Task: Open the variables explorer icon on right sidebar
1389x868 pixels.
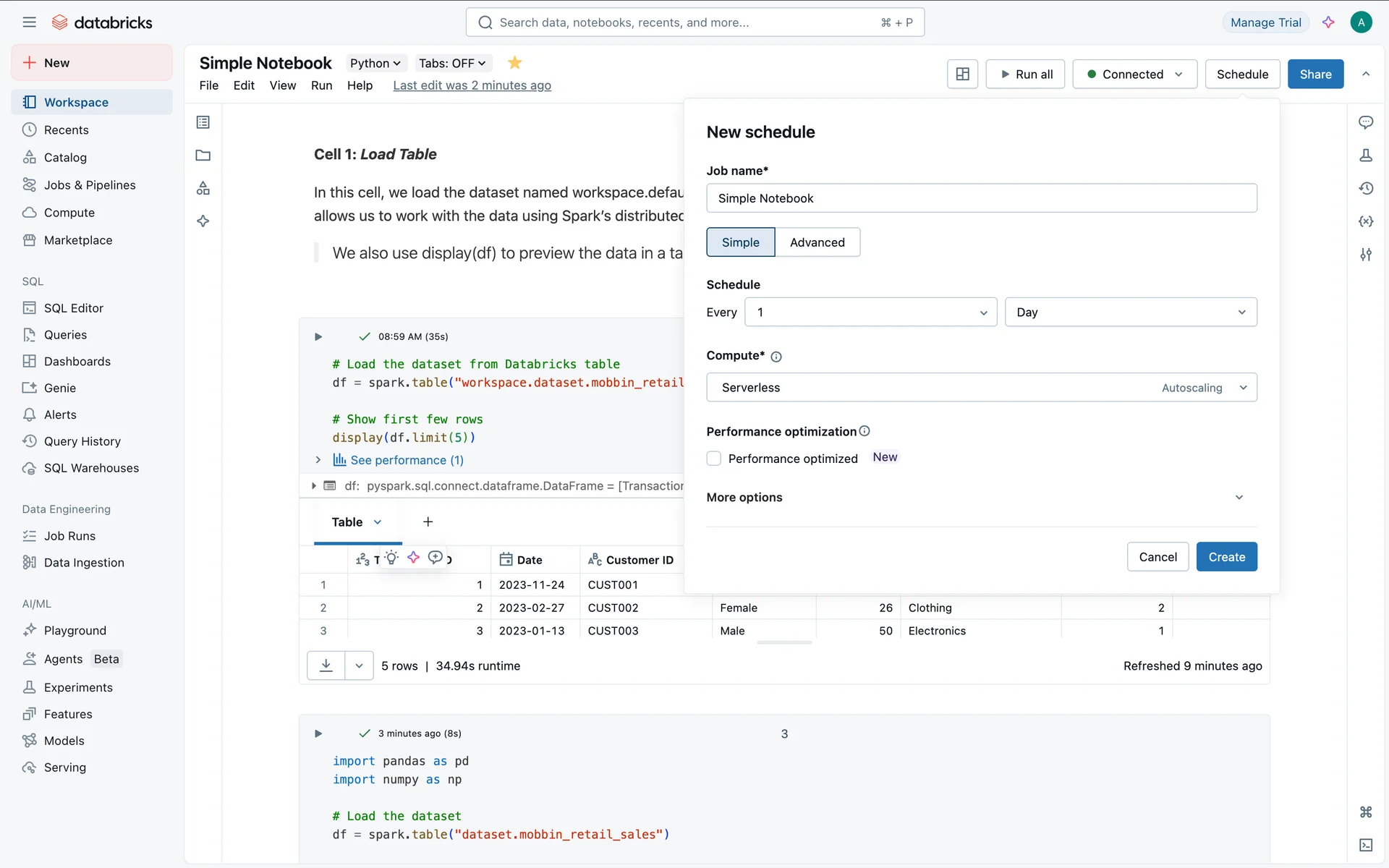Action: click(1366, 221)
